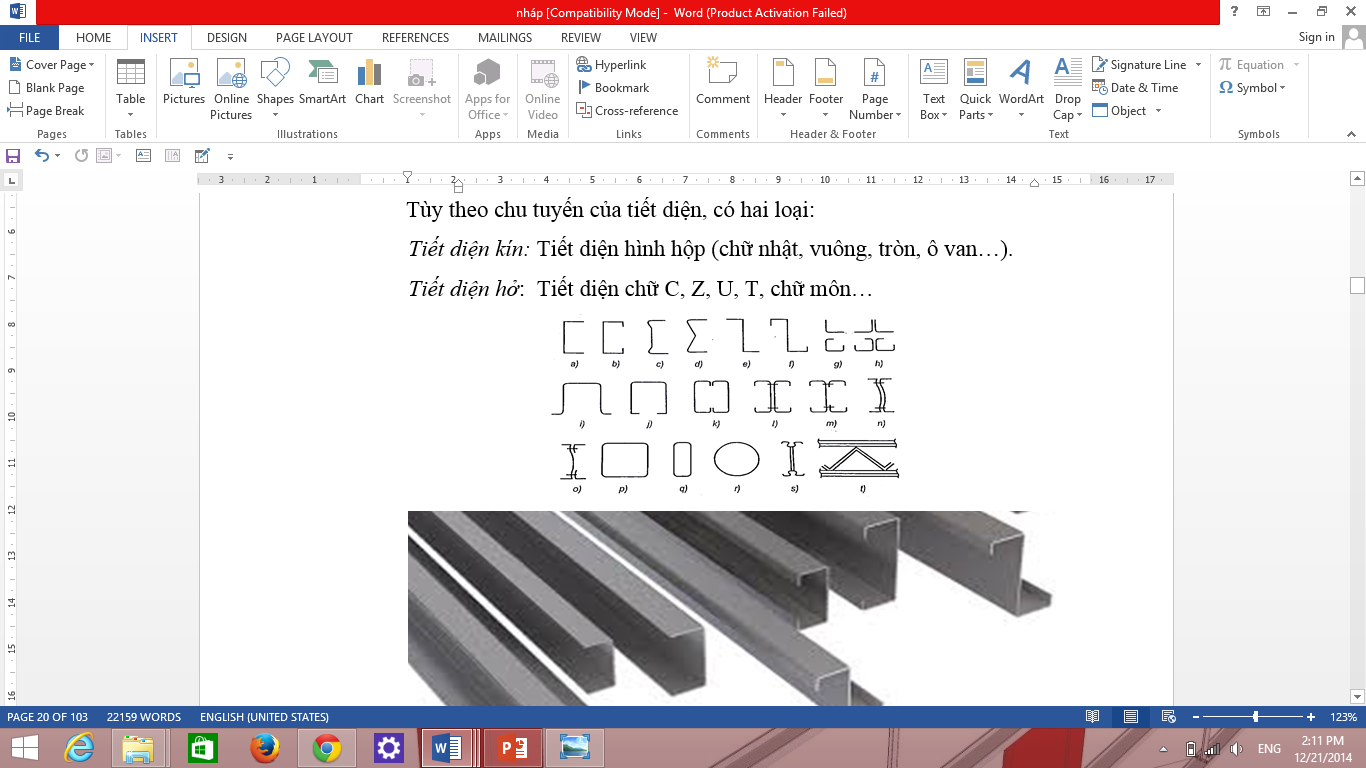Open Internet Explorer from the taskbar

pos(79,748)
